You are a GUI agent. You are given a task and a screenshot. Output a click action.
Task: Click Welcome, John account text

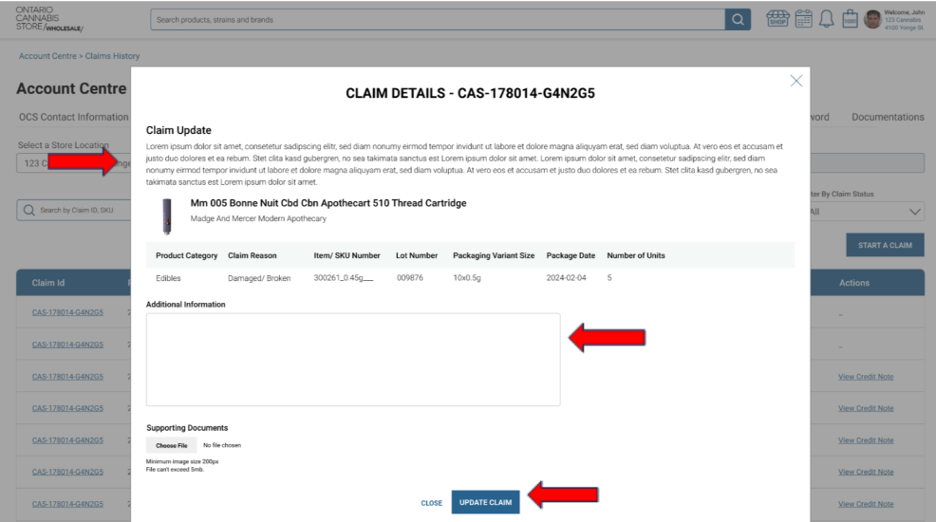pyautogui.click(x=904, y=13)
